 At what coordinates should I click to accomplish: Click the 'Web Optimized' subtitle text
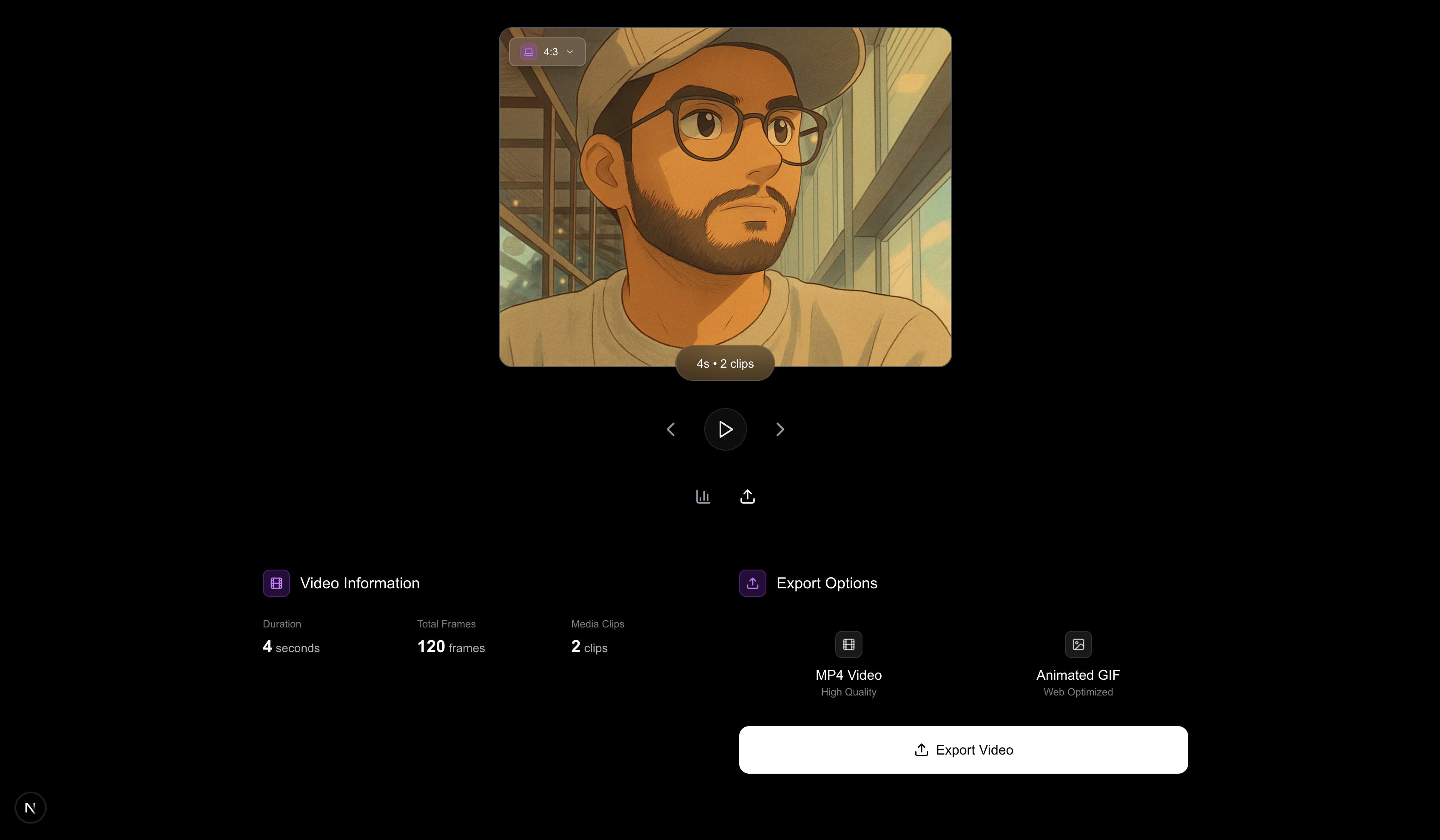coord(1078,692)
